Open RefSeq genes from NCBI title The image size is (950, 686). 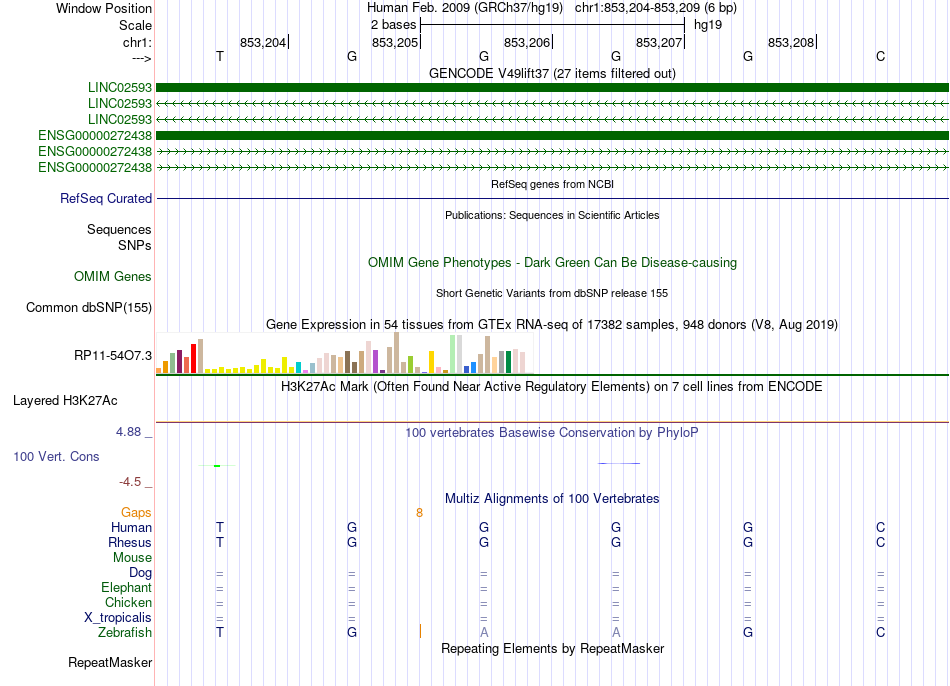pyautogui.click(x=552, y=184)
